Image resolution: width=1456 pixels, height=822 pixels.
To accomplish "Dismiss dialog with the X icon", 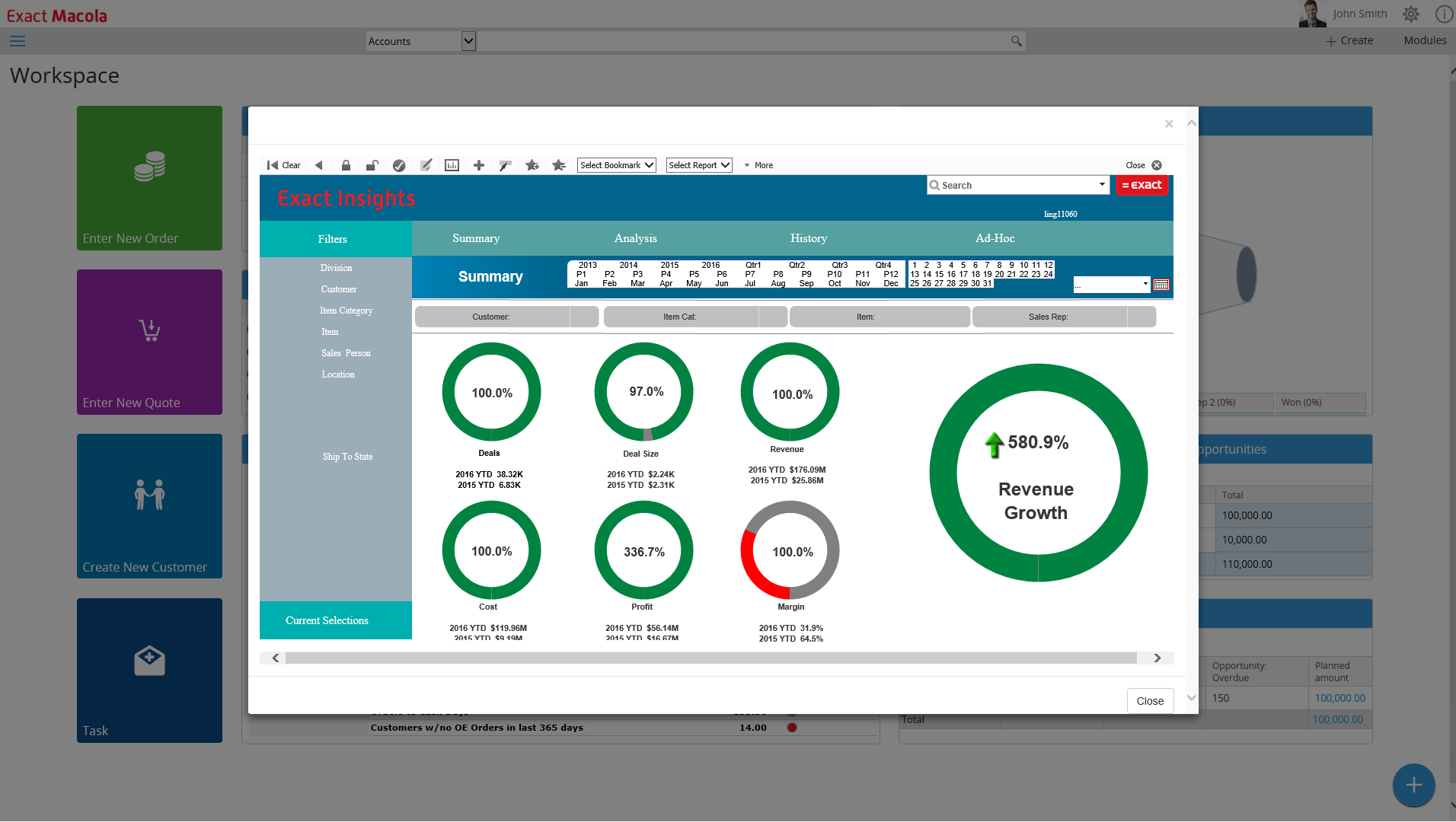I will pyautogui.click(x=1169, y=124).
